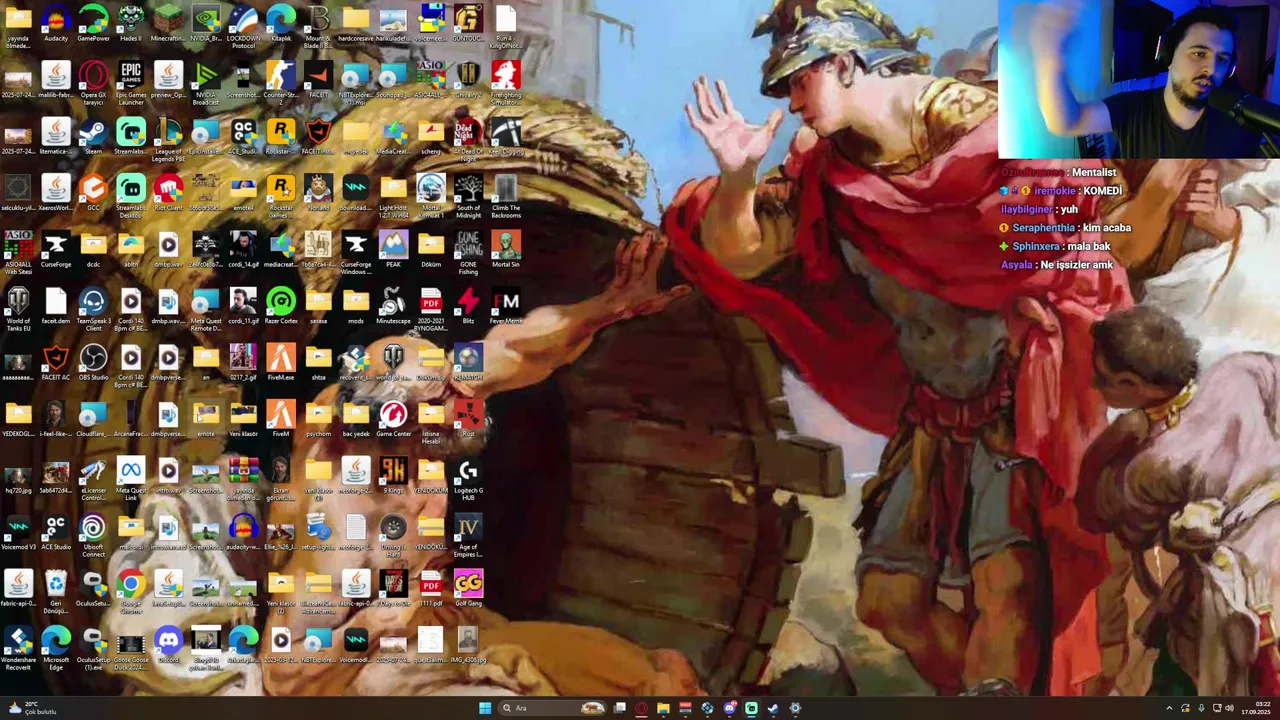1280x720 pixels.
Task: Select the Fever Meme icon
Action: click(506, 306)
